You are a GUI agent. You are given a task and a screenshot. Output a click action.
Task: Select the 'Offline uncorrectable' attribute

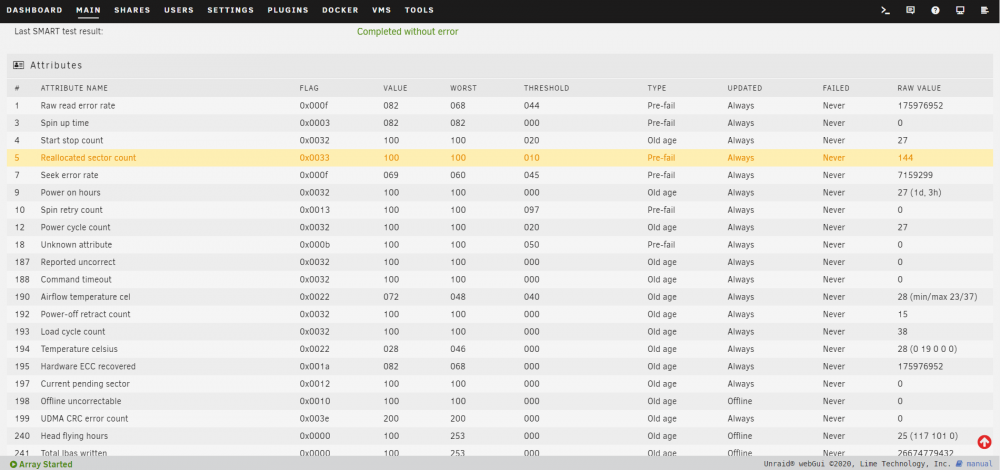point(81,401)
